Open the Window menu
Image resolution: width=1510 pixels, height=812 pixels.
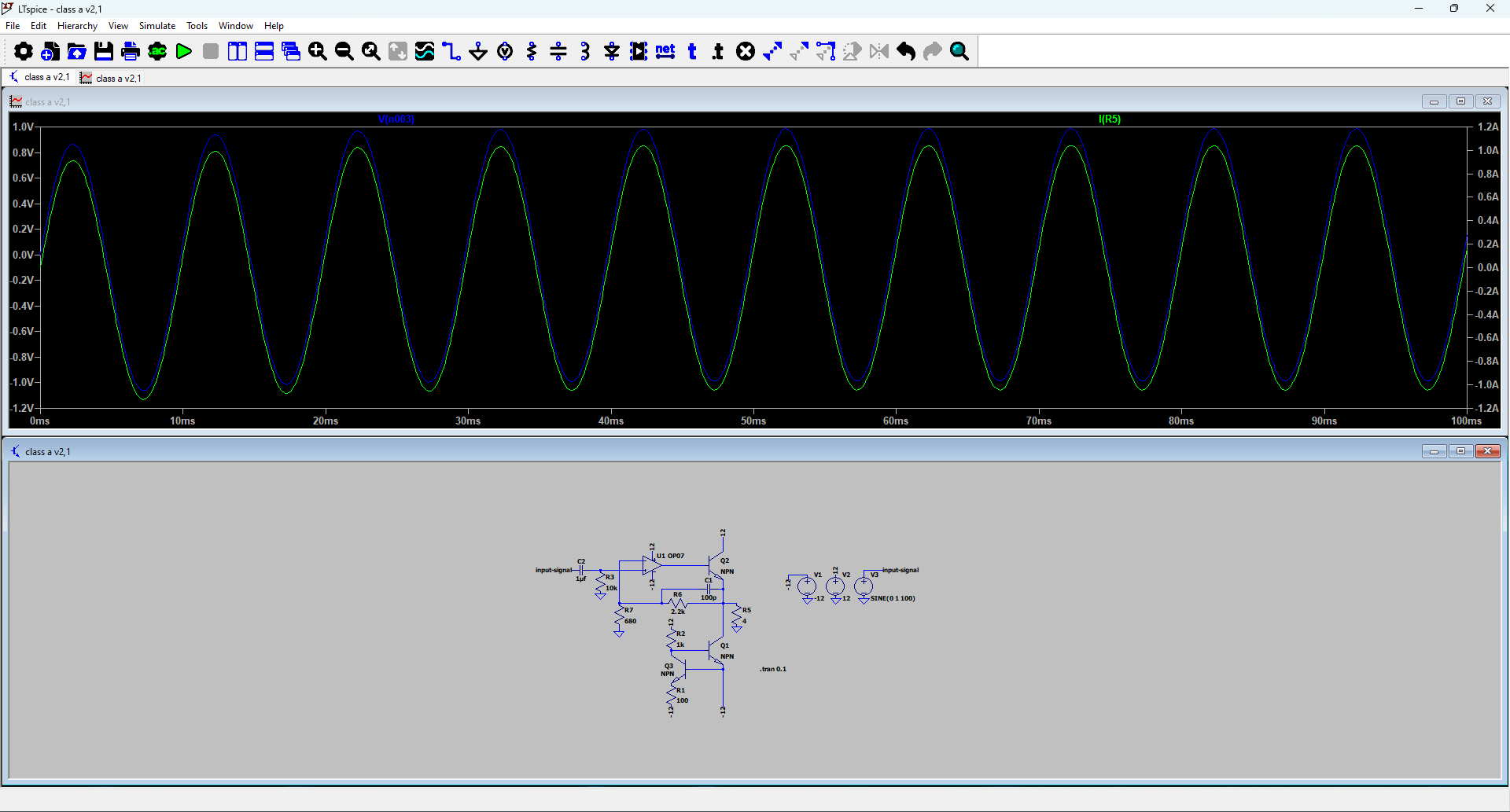click(236, 26)
